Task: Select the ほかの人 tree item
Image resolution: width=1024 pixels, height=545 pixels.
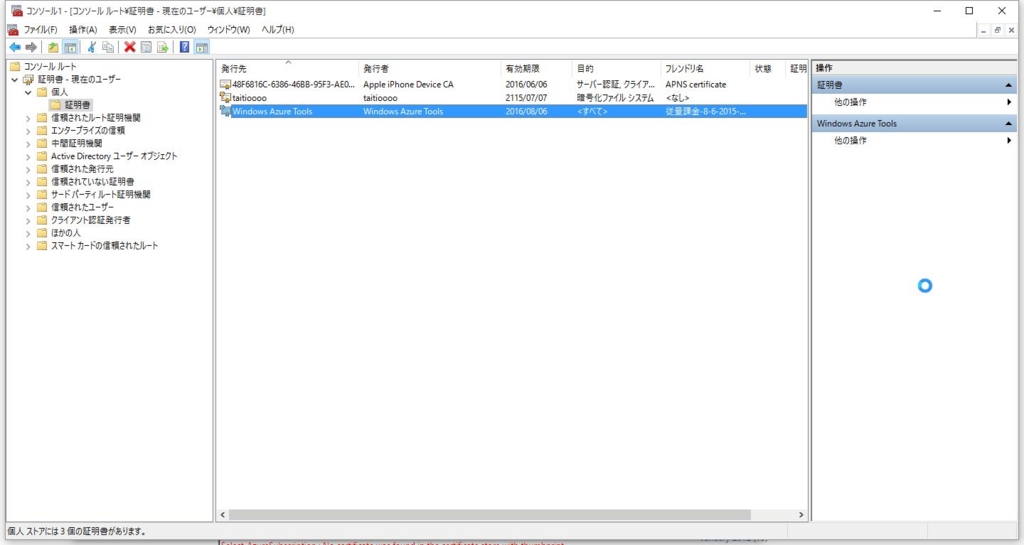Action: tap(66, 232)
